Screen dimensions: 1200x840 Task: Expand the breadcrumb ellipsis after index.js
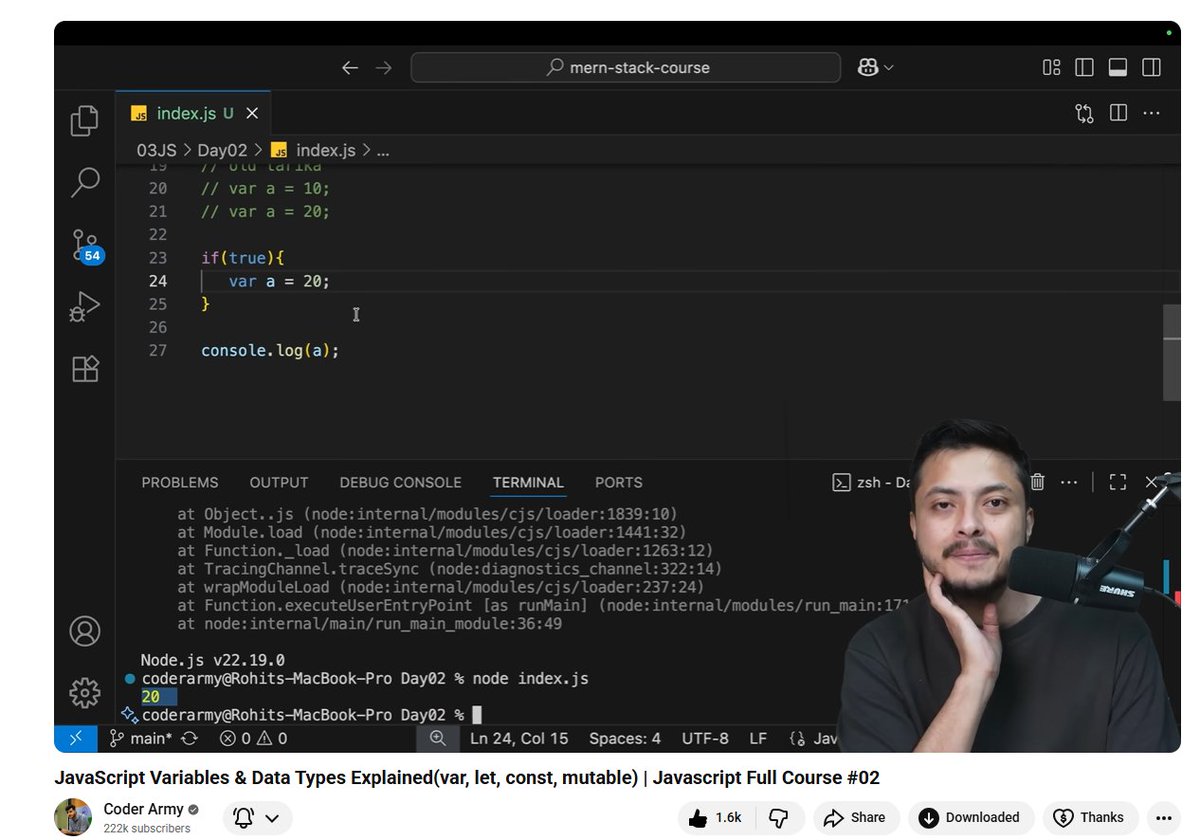(383, 150)
